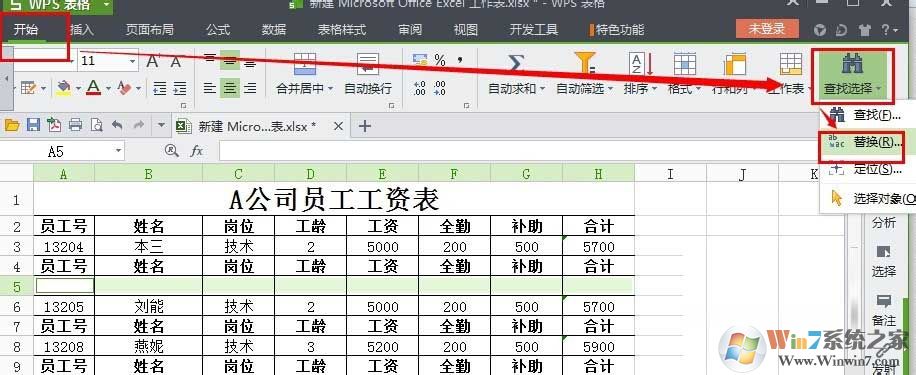Screen dimensions: 916x375
Task: Click the fill color bucket swatch
Action: [x=63, y=88]
